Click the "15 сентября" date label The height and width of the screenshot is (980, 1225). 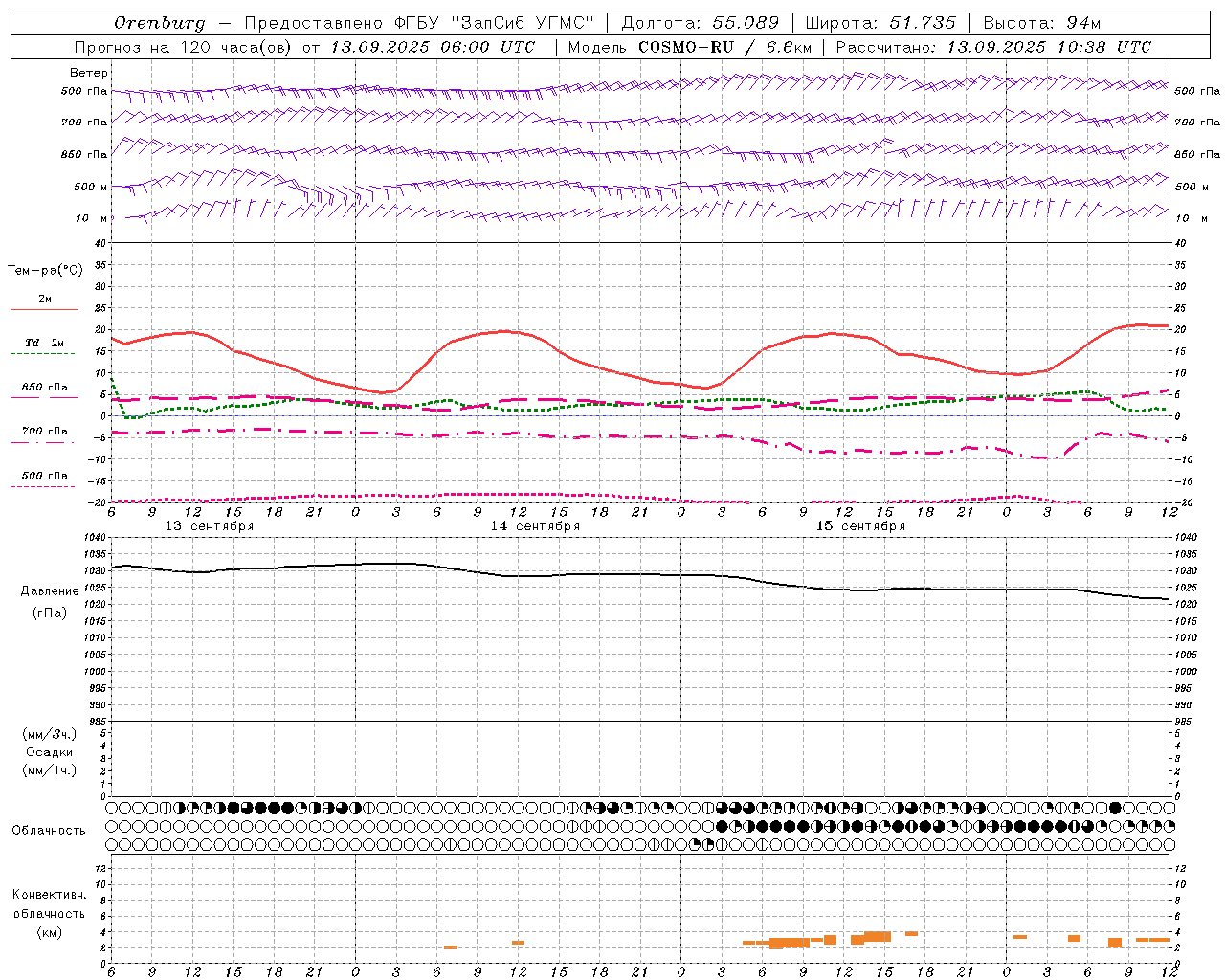860,526
